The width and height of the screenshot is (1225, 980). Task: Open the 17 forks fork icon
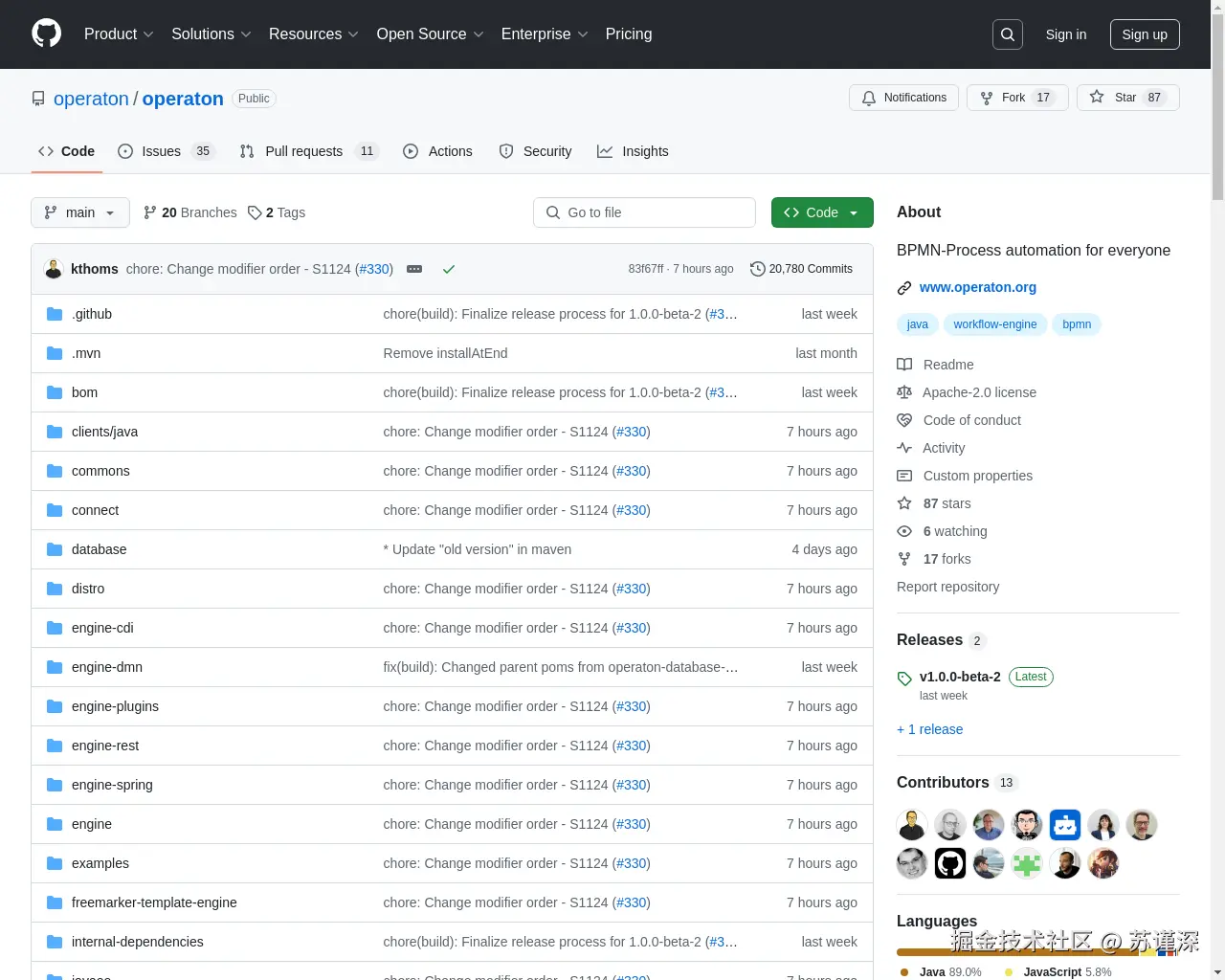pyautogui.click(x=904, y=559)
